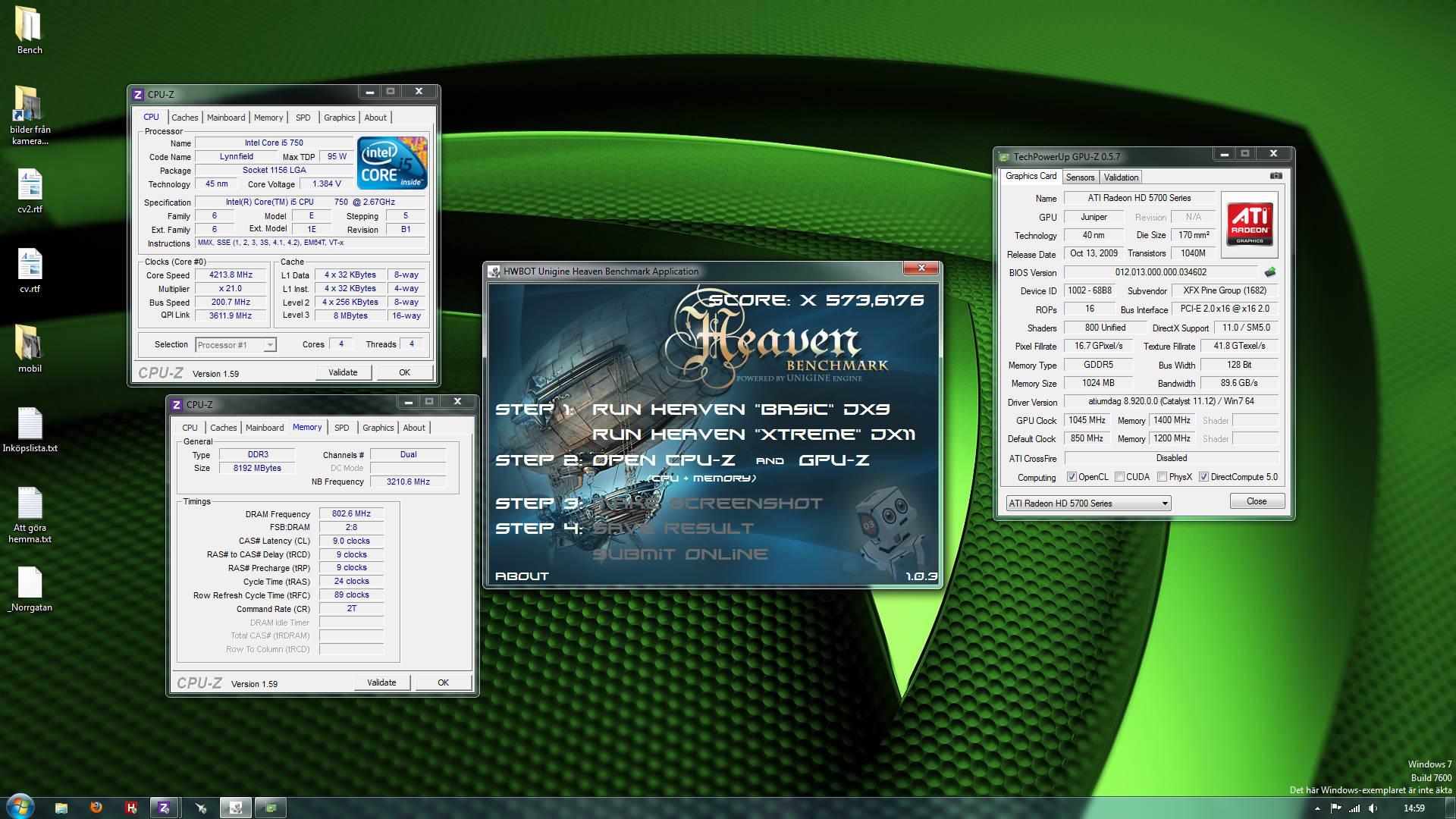The height and width of the screenshot is (819, 1456).
Task: Click the Intel Core i5 logo
Action: click(x=392, y=163)
